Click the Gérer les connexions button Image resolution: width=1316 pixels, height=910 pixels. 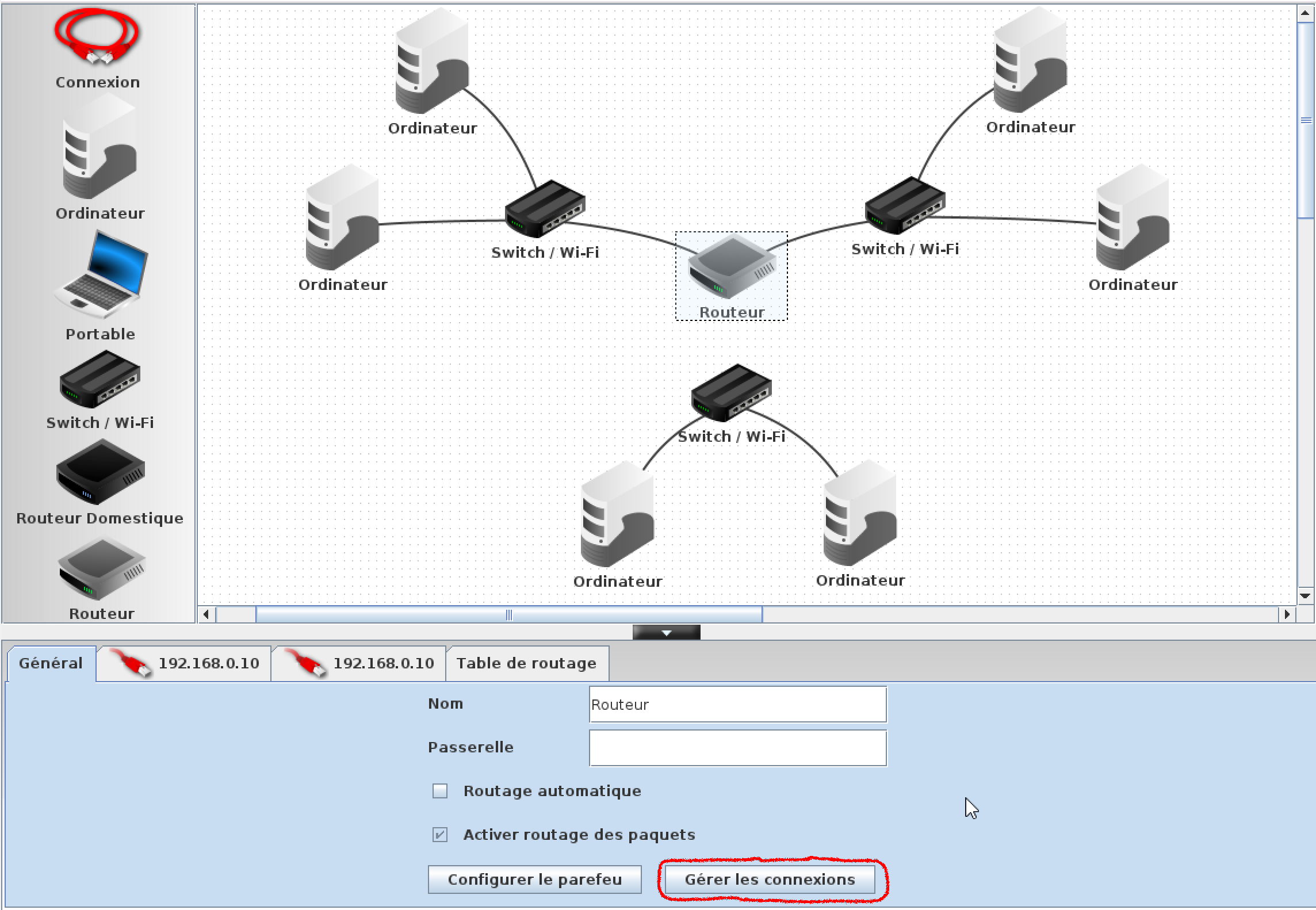point(770,880)
